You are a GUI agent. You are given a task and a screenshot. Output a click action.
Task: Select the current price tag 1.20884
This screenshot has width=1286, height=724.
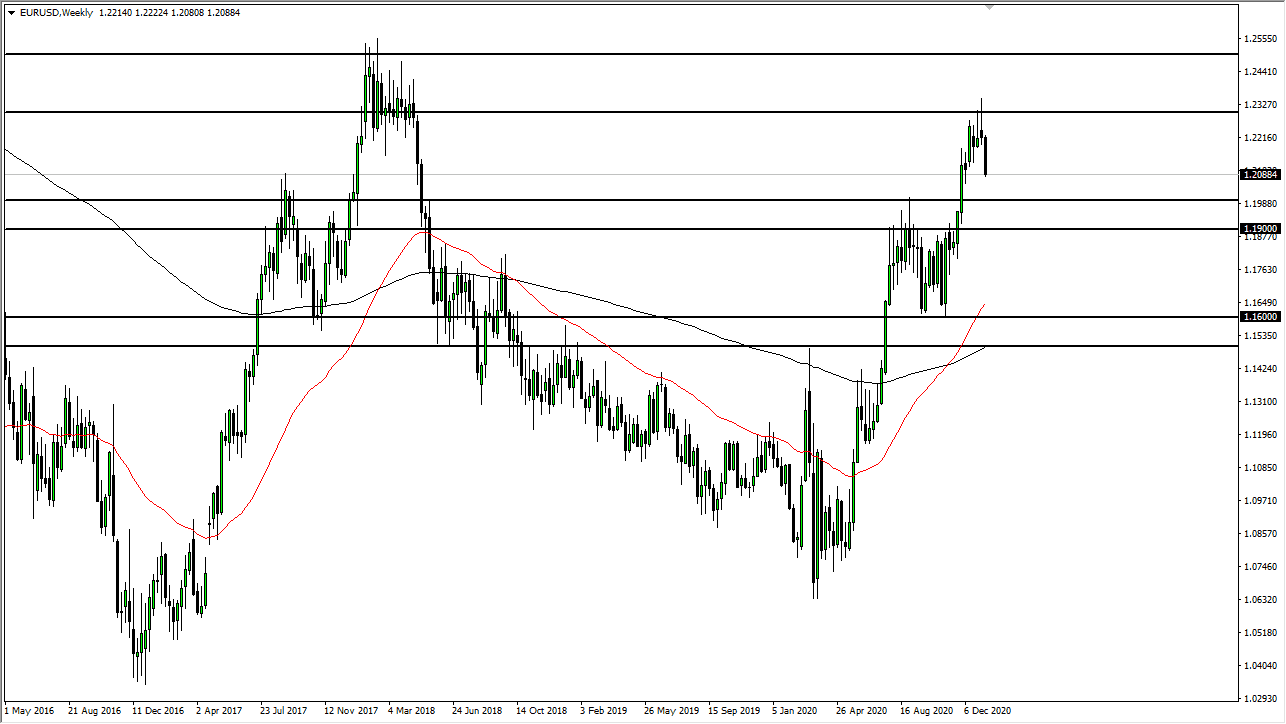coord(1261,174)
